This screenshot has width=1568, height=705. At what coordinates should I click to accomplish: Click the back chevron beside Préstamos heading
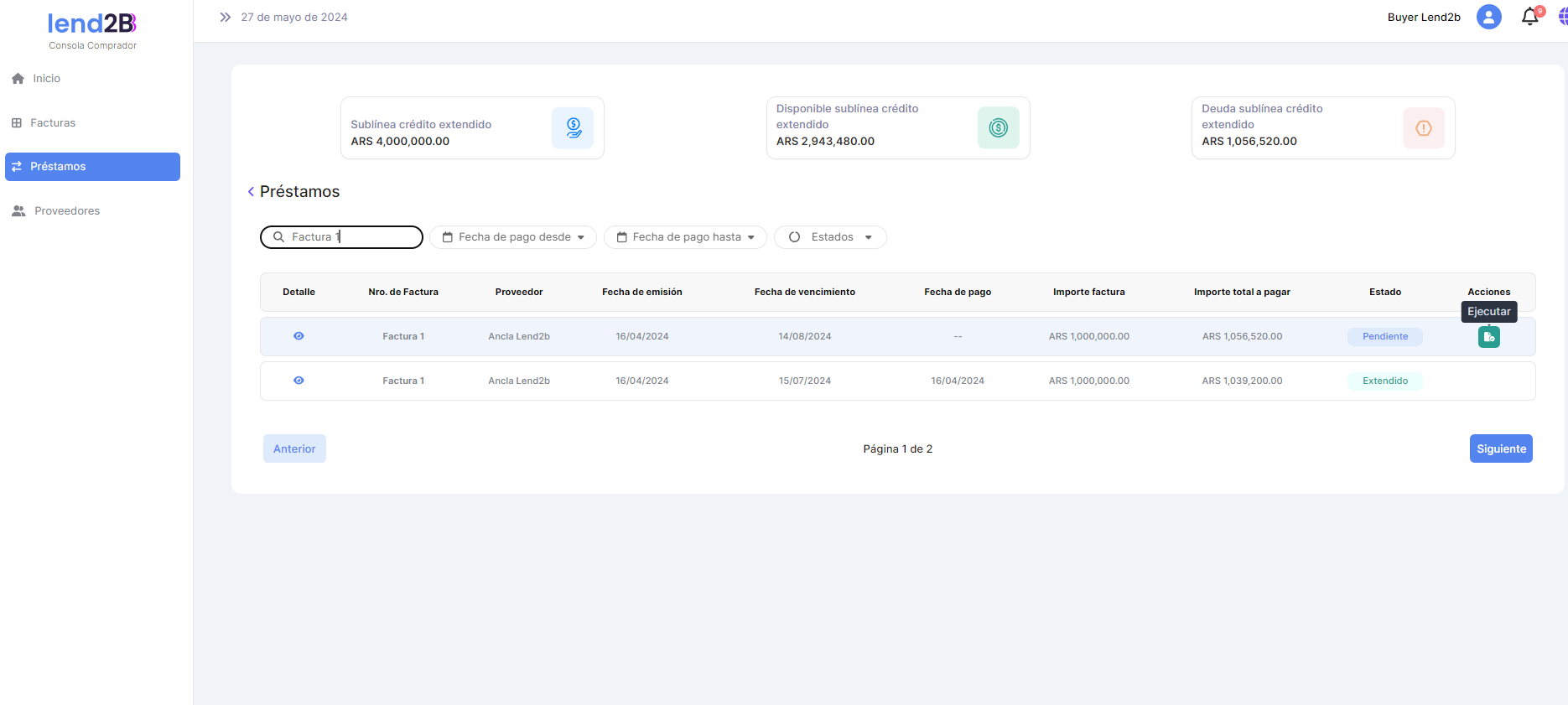pos(251,192)
